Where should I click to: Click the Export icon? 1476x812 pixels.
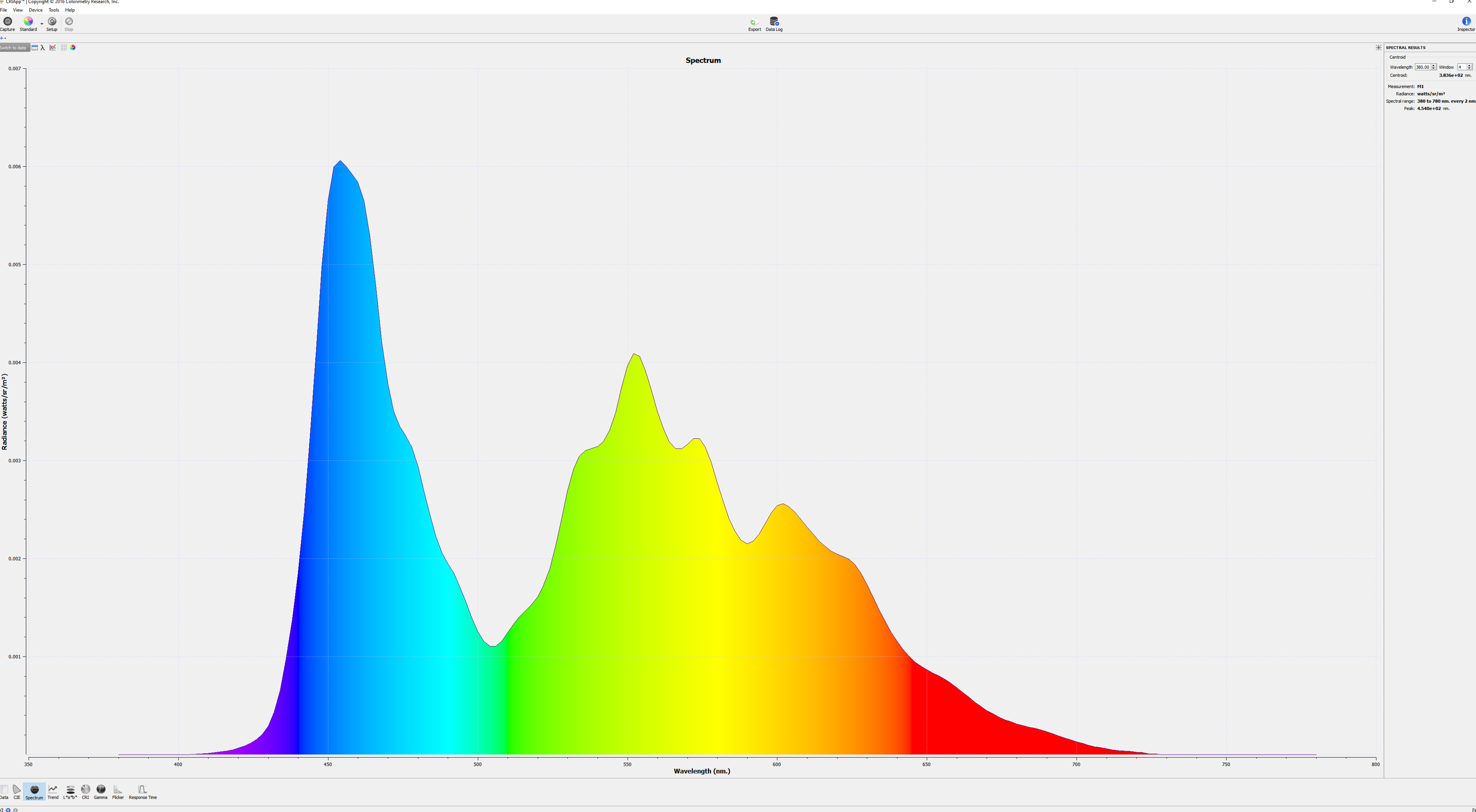pos(754,22)
